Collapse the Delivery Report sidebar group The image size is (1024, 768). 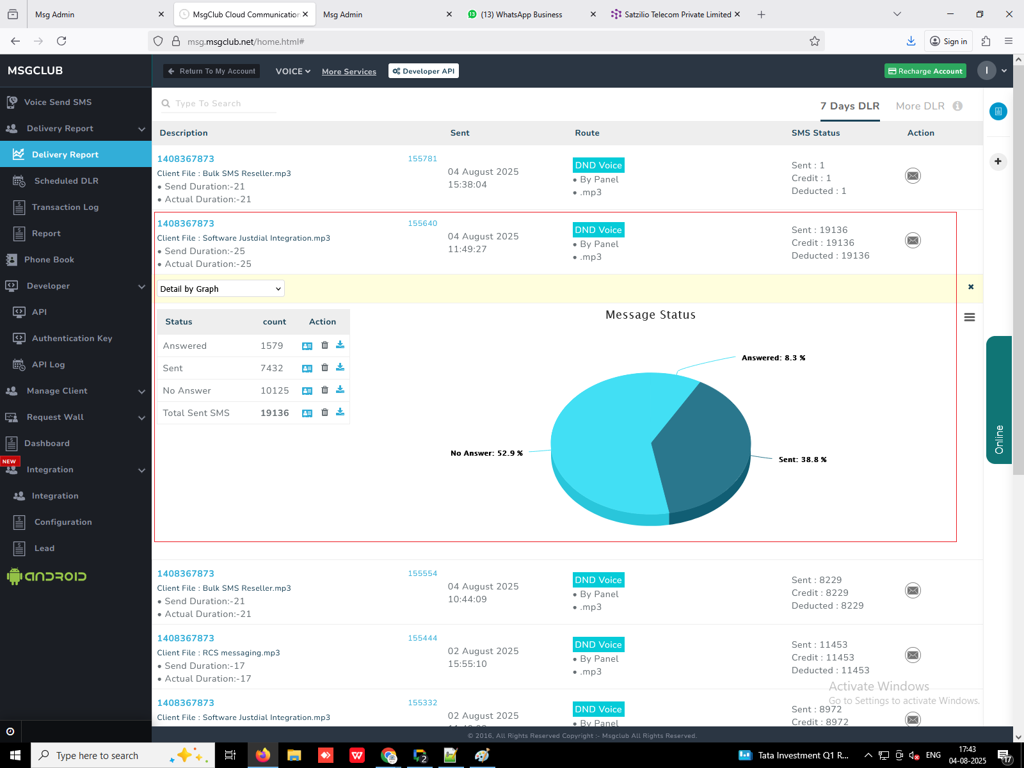(142, 129)
